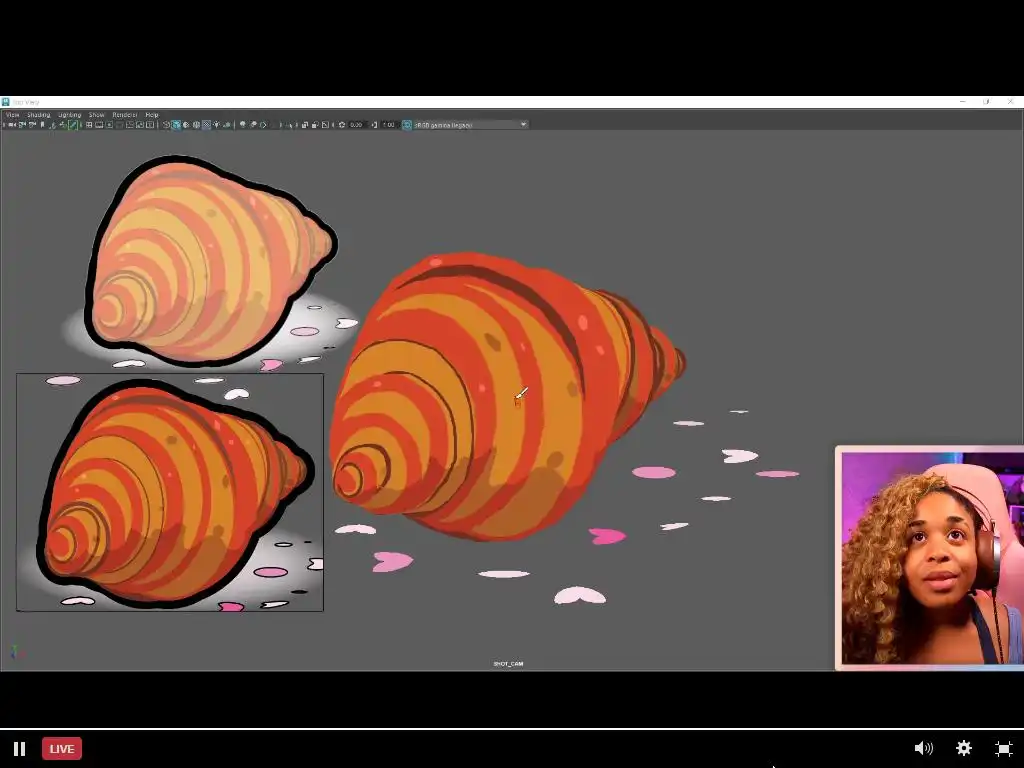Click the exposure value field showing 0.00
This screenshot has height=768, width=1024.
tap(357, 125)
